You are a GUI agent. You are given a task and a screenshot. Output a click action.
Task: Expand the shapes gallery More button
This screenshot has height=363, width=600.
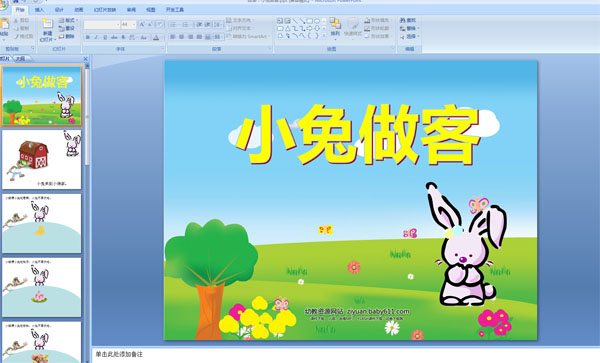tap(324, 36)
